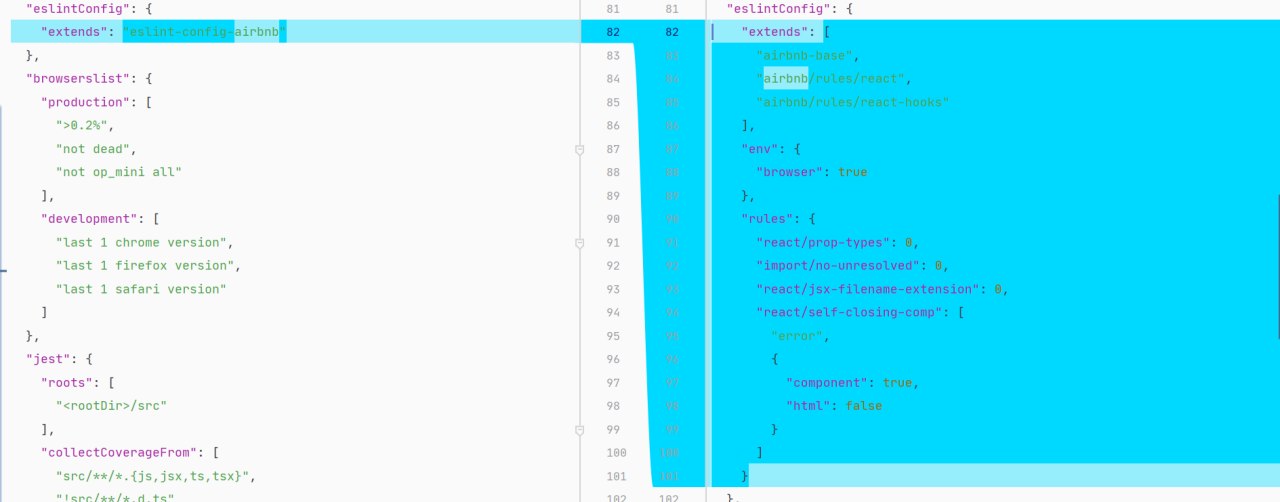The width and height of the screenshot is (1280, 502).
Task: Click the "not dead" string
Action: [92, 149]
